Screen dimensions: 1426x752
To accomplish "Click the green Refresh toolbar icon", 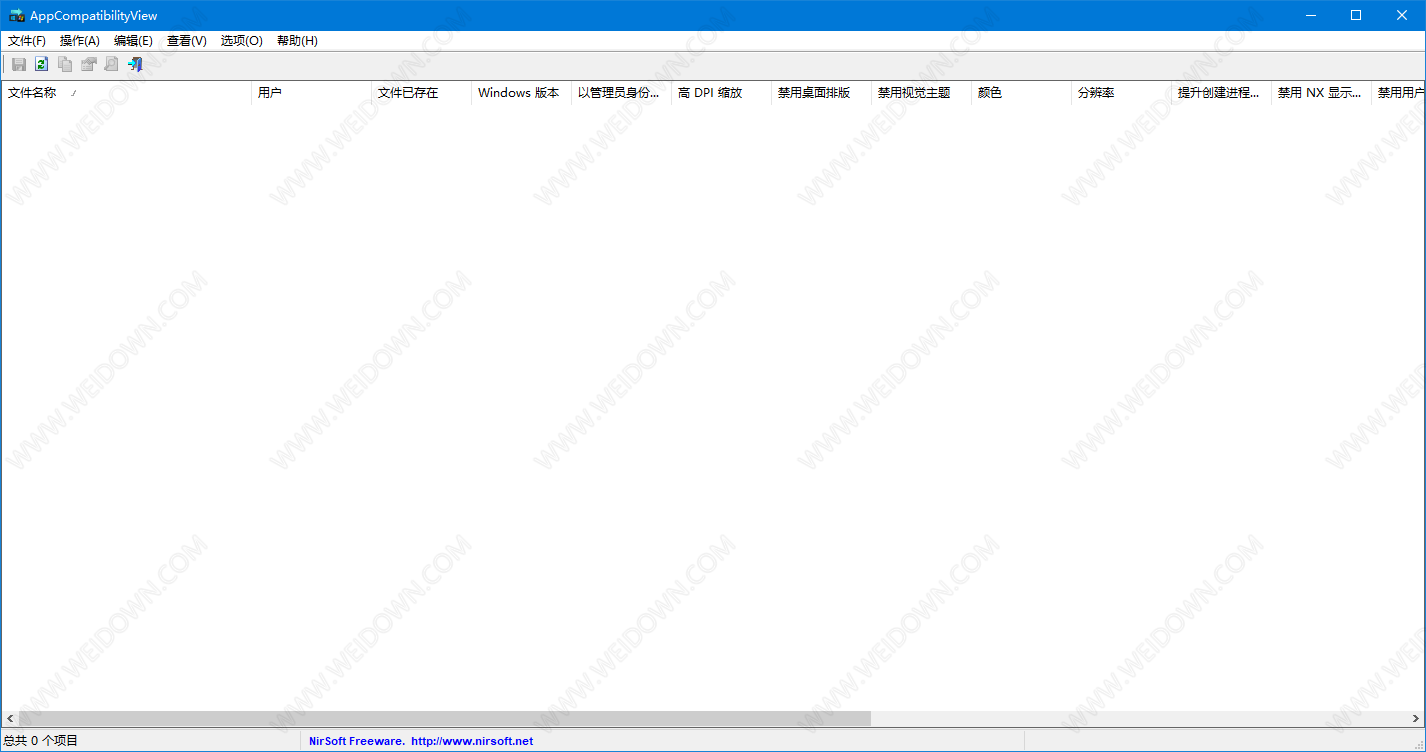I will 42,64.
